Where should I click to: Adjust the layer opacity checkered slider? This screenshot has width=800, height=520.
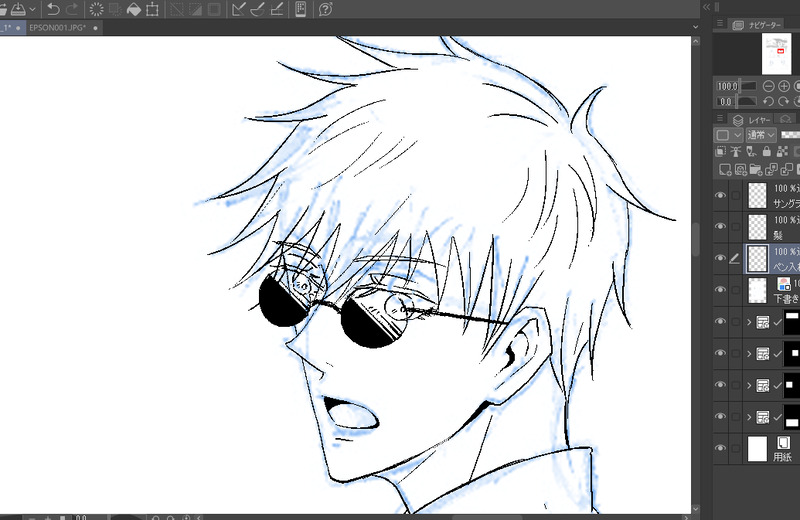(790, 135)
